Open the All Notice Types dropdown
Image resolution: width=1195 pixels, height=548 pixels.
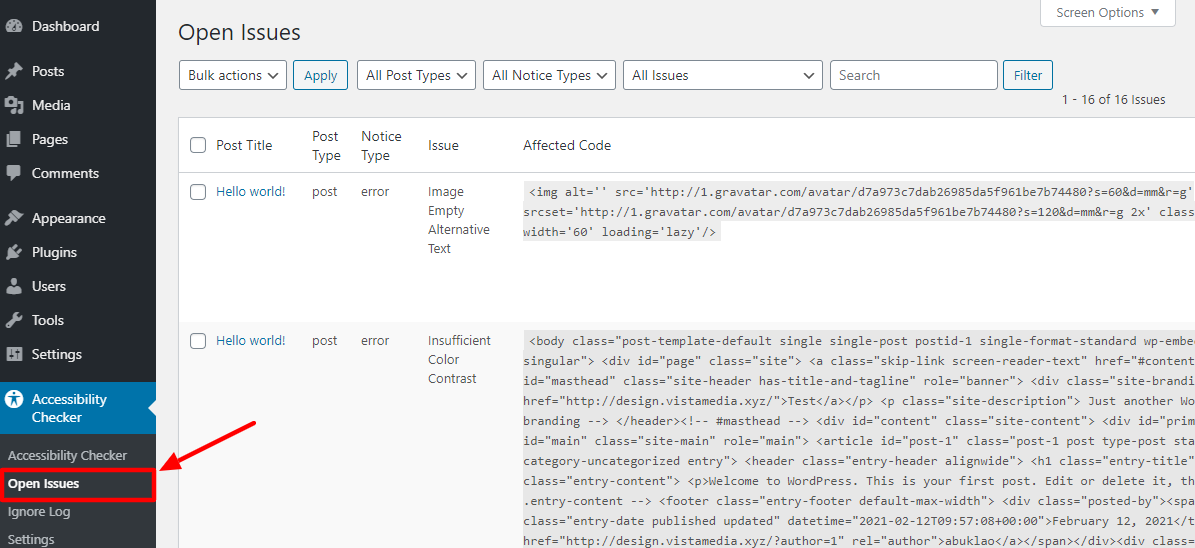tap(549, 75)
